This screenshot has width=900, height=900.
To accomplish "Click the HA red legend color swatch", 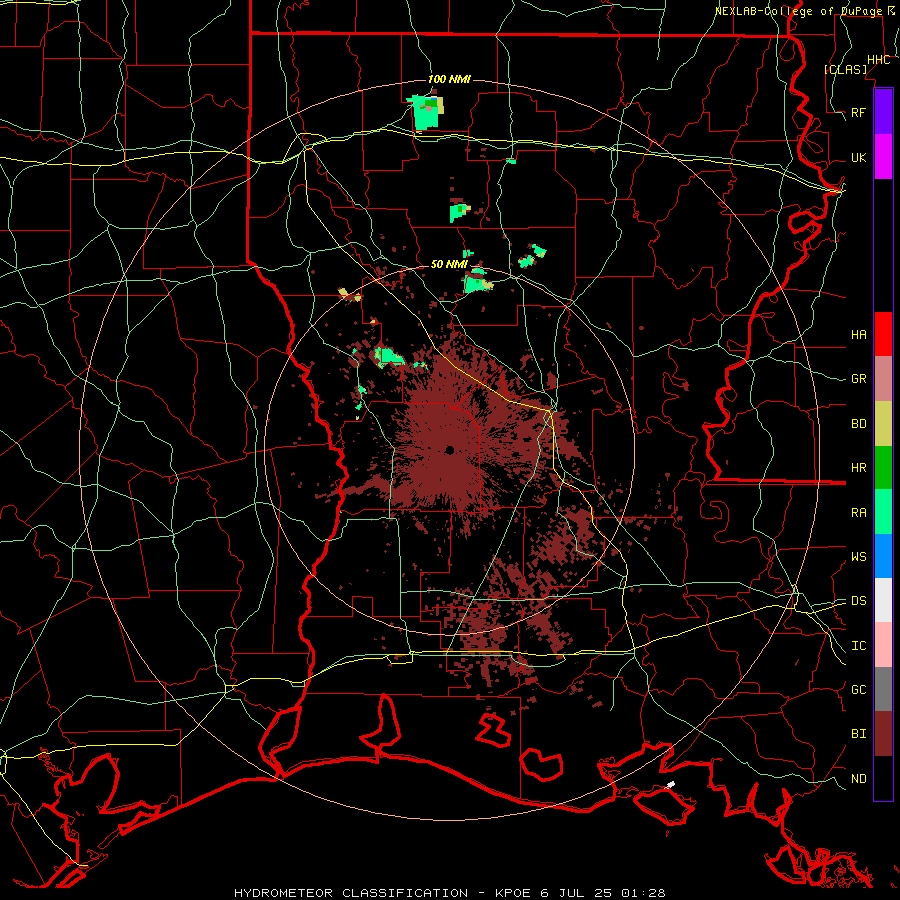I will [883, 334].
